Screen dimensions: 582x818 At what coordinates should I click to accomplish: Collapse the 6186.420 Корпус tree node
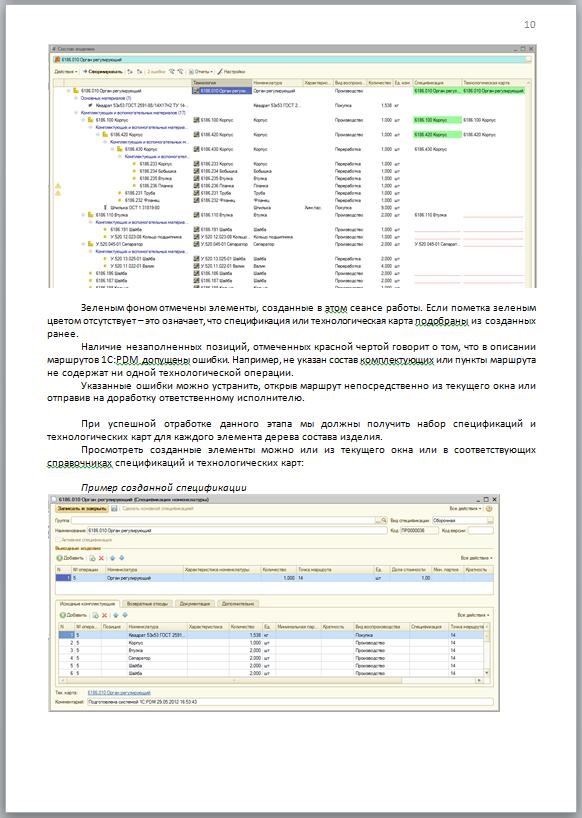coord(98,135)
